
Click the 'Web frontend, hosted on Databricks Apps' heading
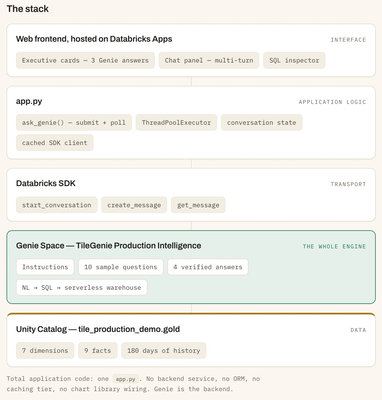[94, 39]
